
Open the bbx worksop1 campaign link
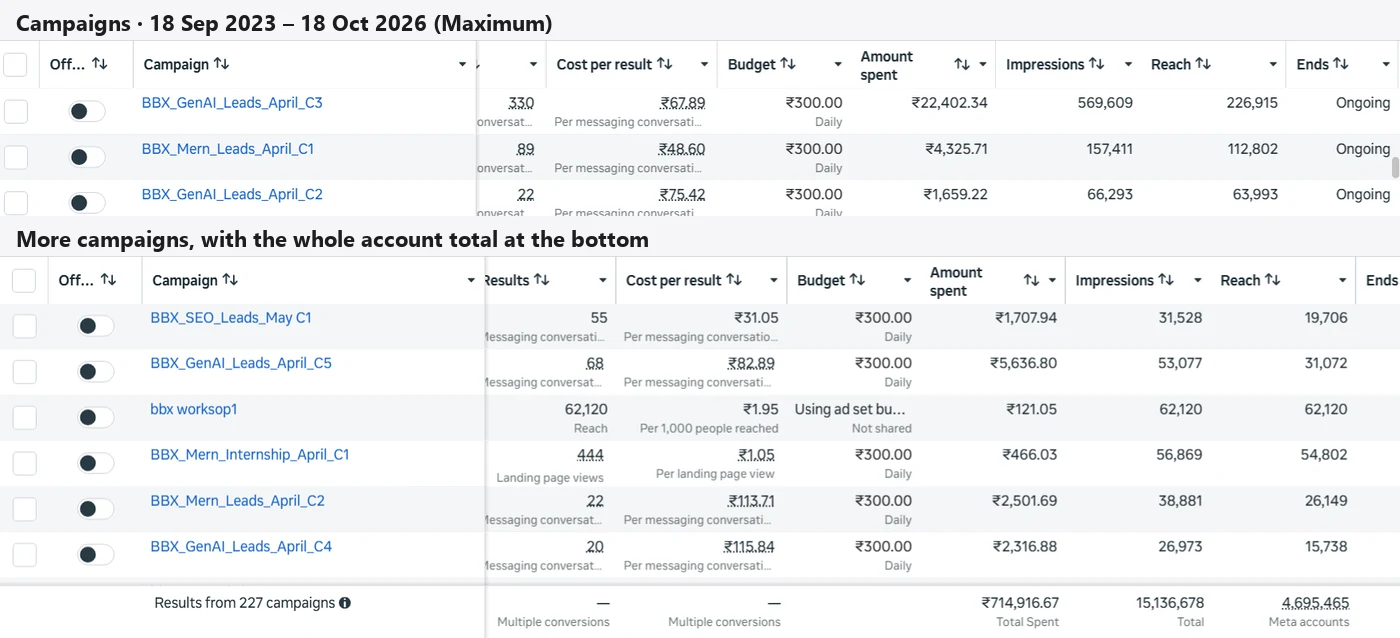(194, 409)
